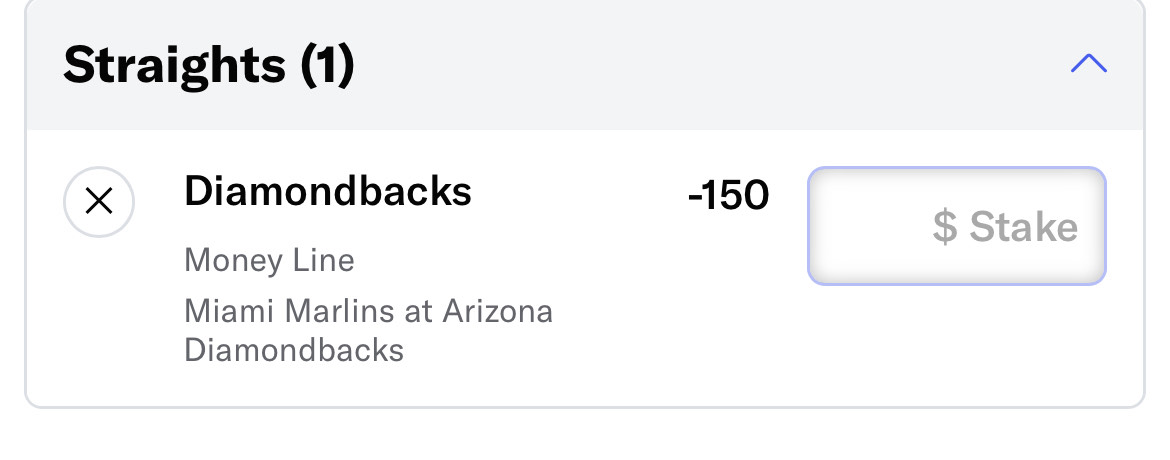Click the Arizona text in the matchup line
Screen dimensions: 1170x460
(x=498, y=311)
